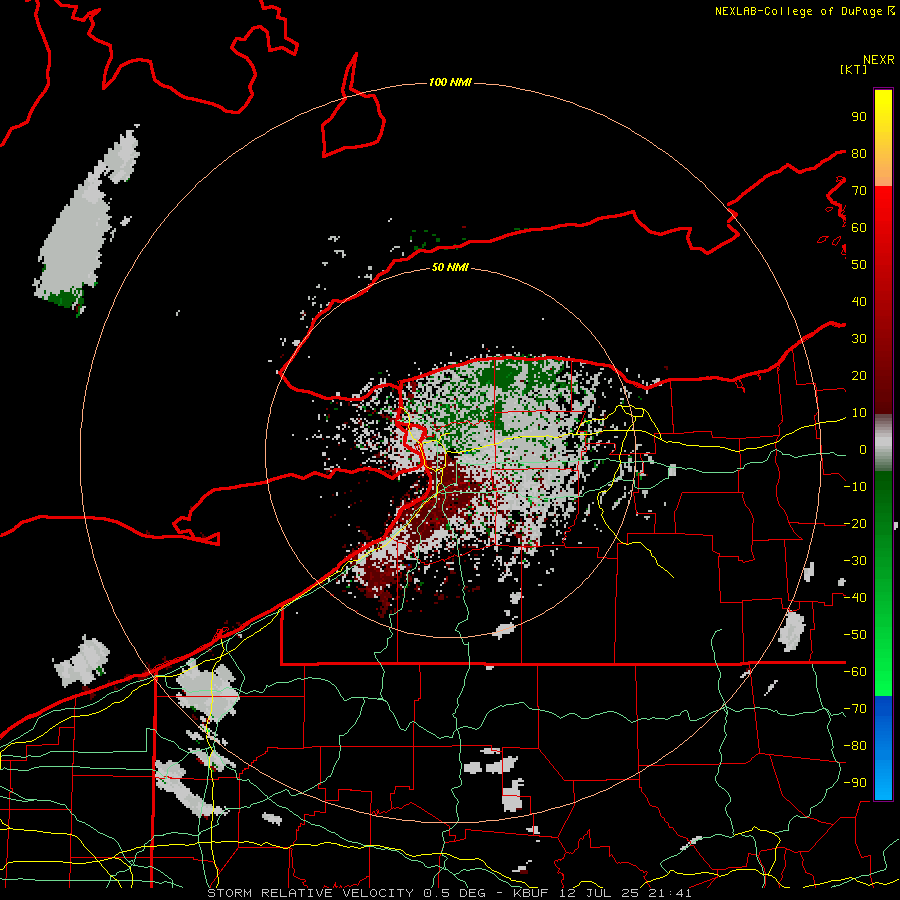The image size is (900, 900).
Task: Click the 30 value on velocity scale
Action: (859, 339)
